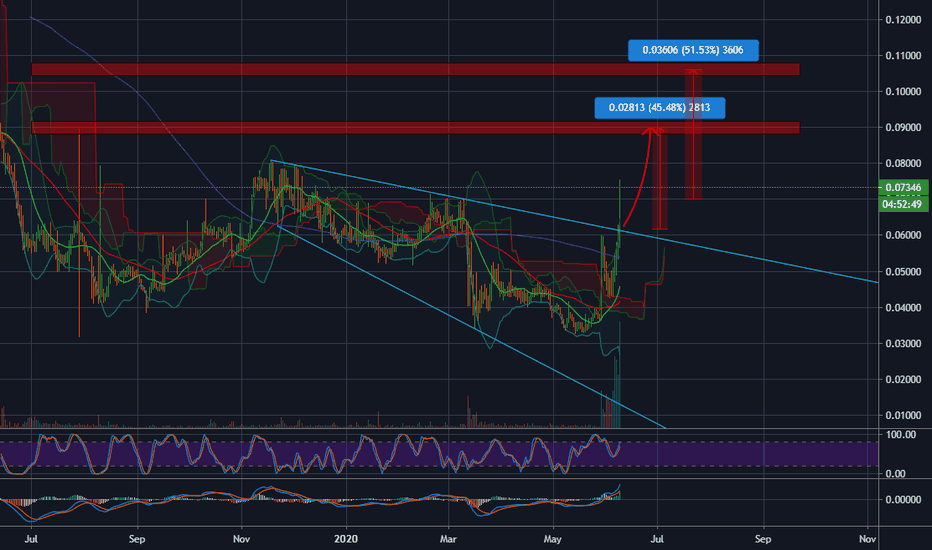
Task: Click the 0.06000 price axis label
Action: pos(903,235)
